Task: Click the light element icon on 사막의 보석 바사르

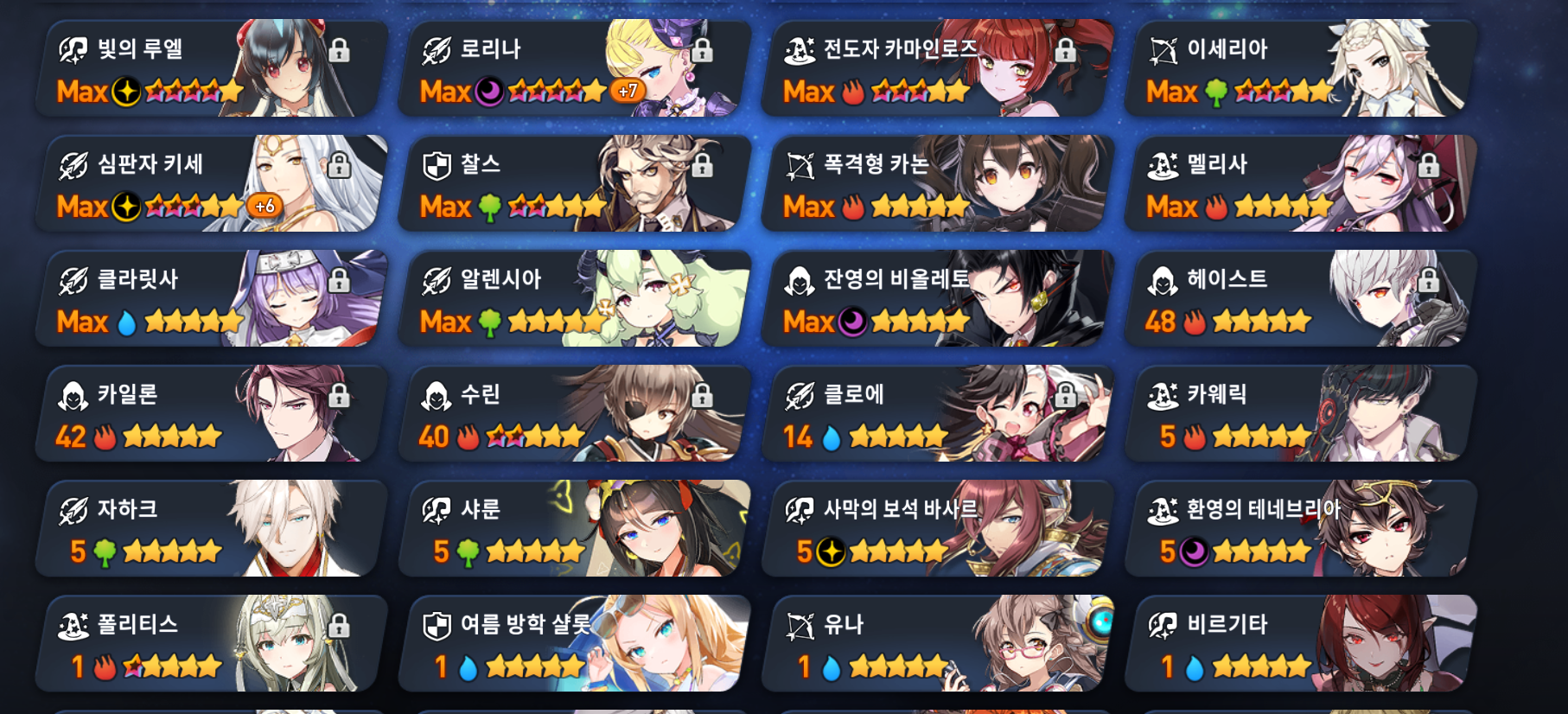Action: pos(831,551)
